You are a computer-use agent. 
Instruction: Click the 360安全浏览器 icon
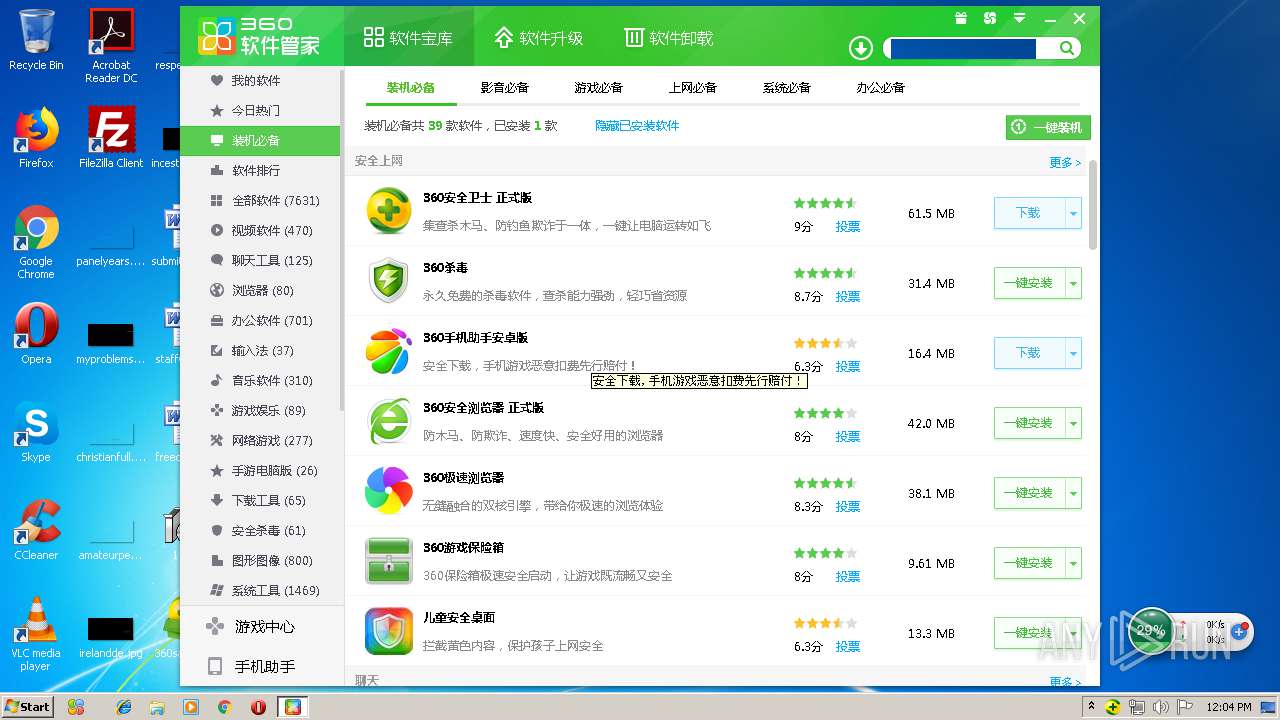coord(388,421)
